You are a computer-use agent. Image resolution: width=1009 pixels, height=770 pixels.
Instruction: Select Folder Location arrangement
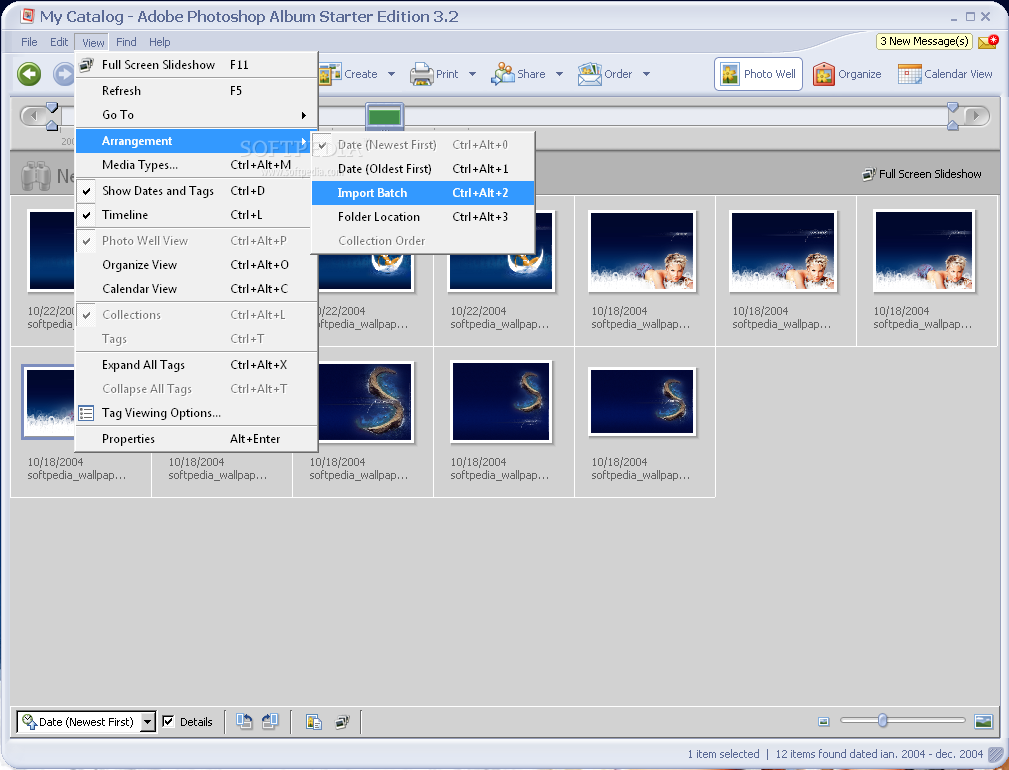423,217
